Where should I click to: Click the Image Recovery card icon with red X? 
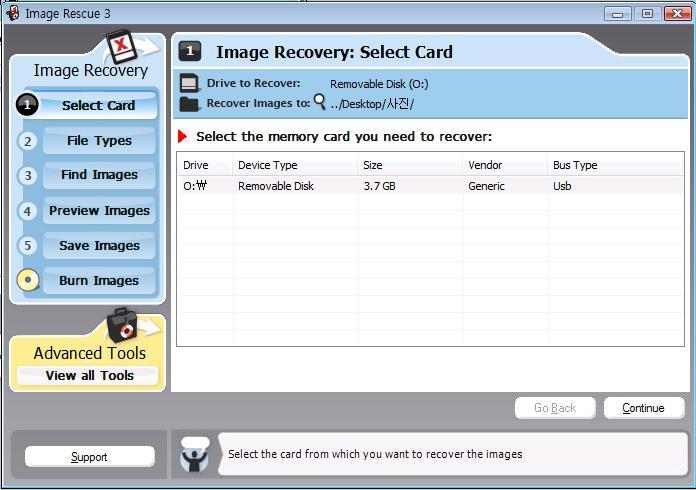tap(121, 46)
